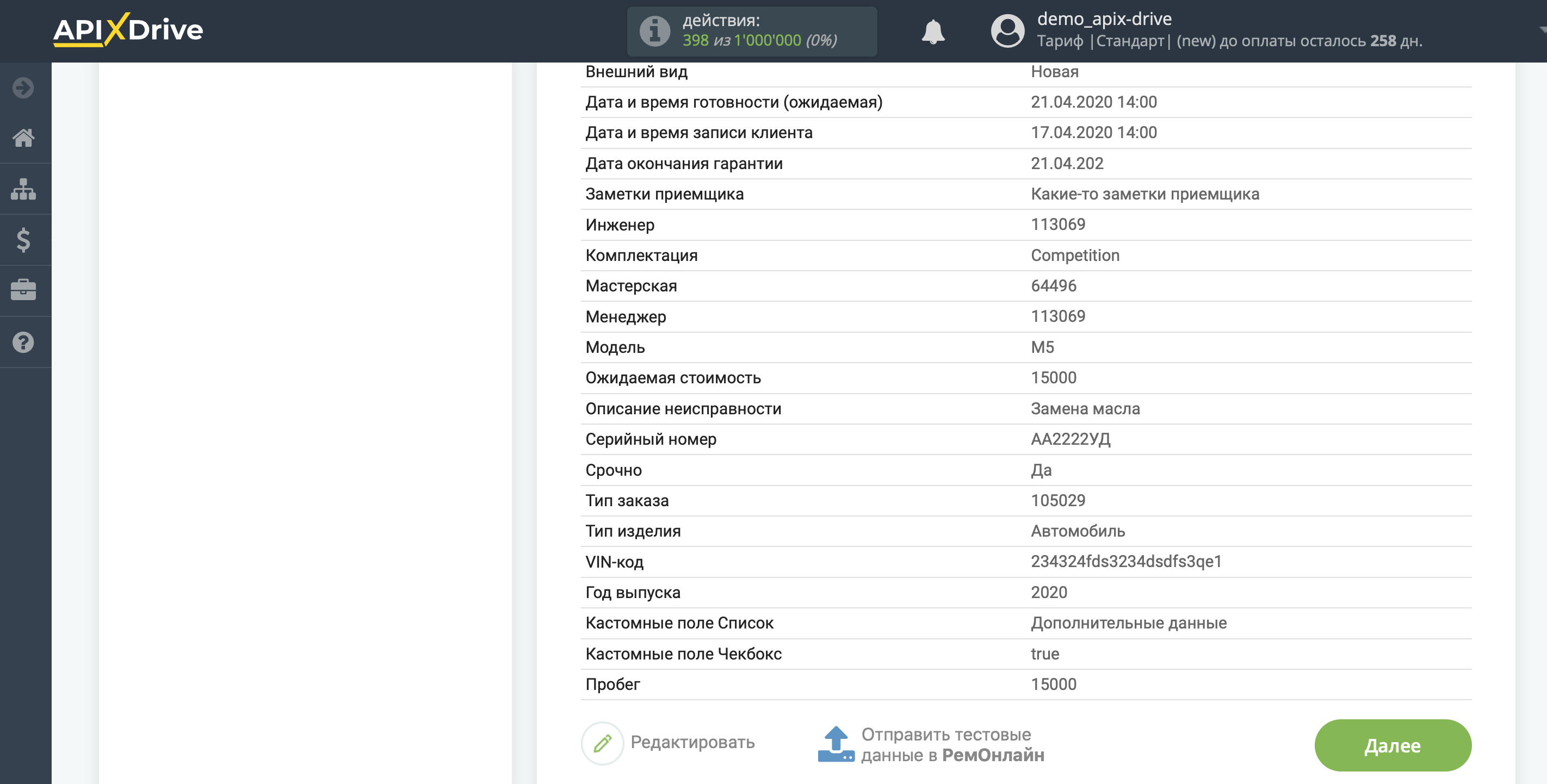The height and width of the screenshot is (784, 1547).
Task: Click the label Ожидаемая стоимость
Action: click(x=673, y=378)
